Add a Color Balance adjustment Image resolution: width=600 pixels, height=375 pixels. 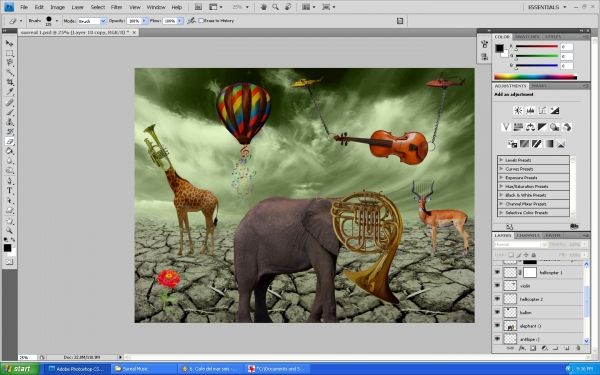click(x=530, y=127)
